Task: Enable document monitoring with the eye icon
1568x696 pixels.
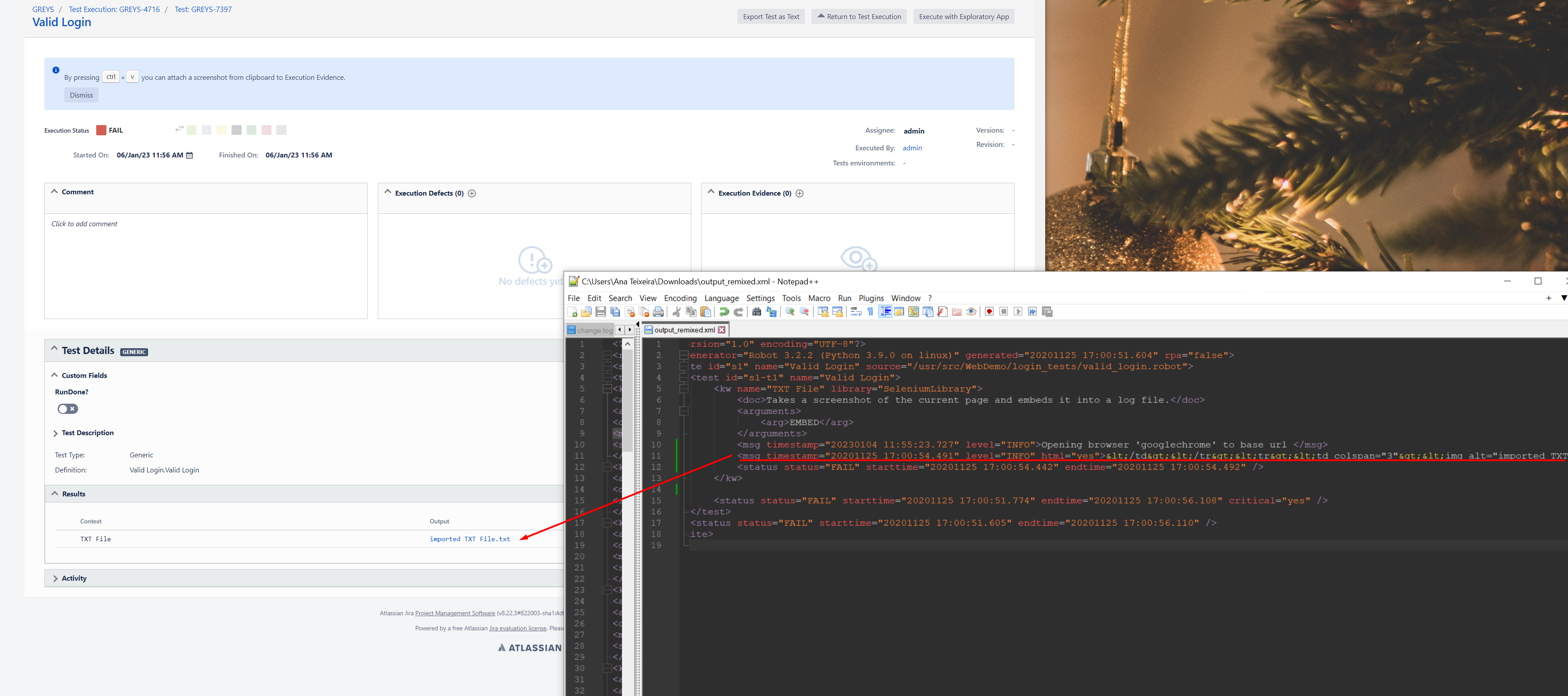Action: click(x=971, y=311)
